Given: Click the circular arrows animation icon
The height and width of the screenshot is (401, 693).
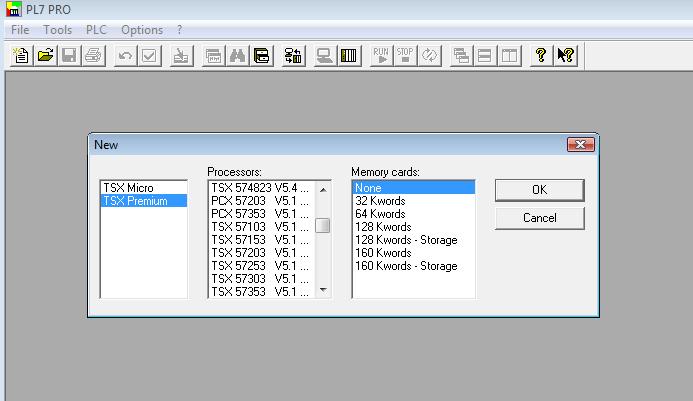Looking at the screenshot, I should [429, 56].
